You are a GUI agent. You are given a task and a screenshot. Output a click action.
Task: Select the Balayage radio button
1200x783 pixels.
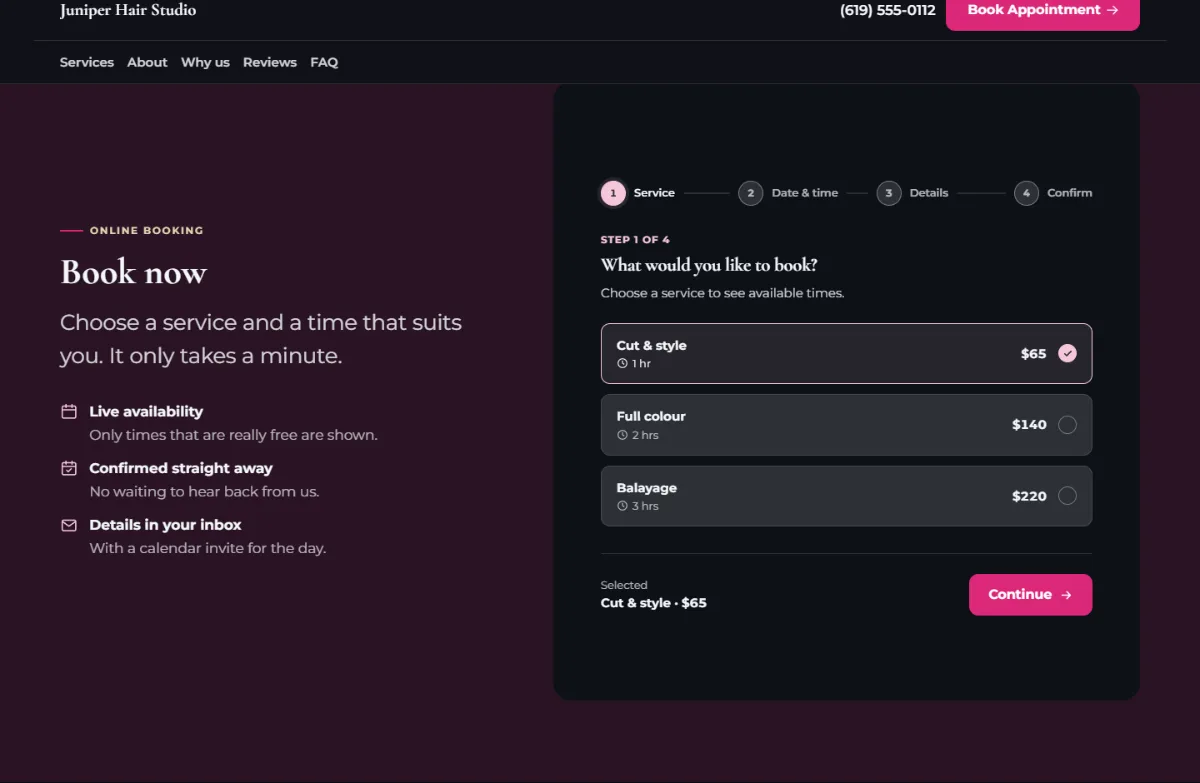tap(1068, 495)
